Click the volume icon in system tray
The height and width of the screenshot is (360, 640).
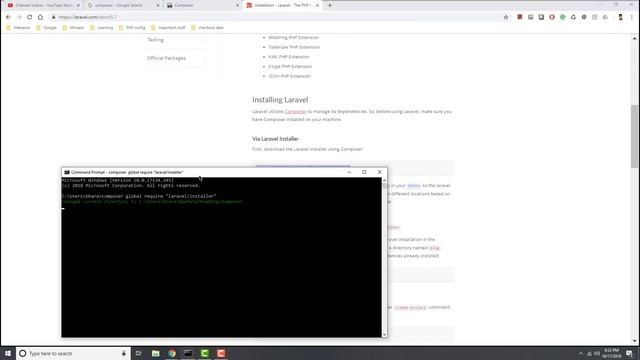tap(597, 353)
